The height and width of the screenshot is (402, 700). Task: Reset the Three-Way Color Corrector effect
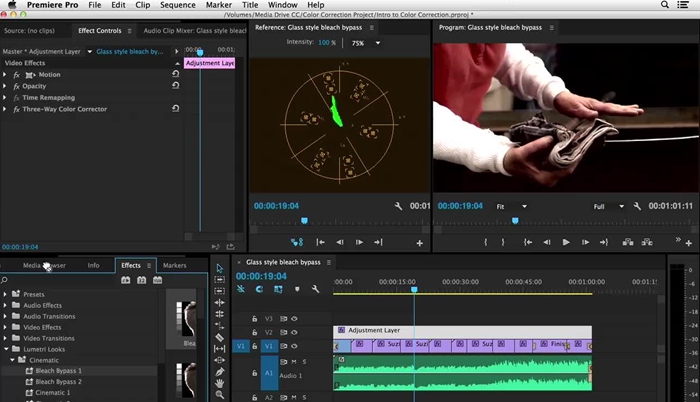(x=176, y=109)
